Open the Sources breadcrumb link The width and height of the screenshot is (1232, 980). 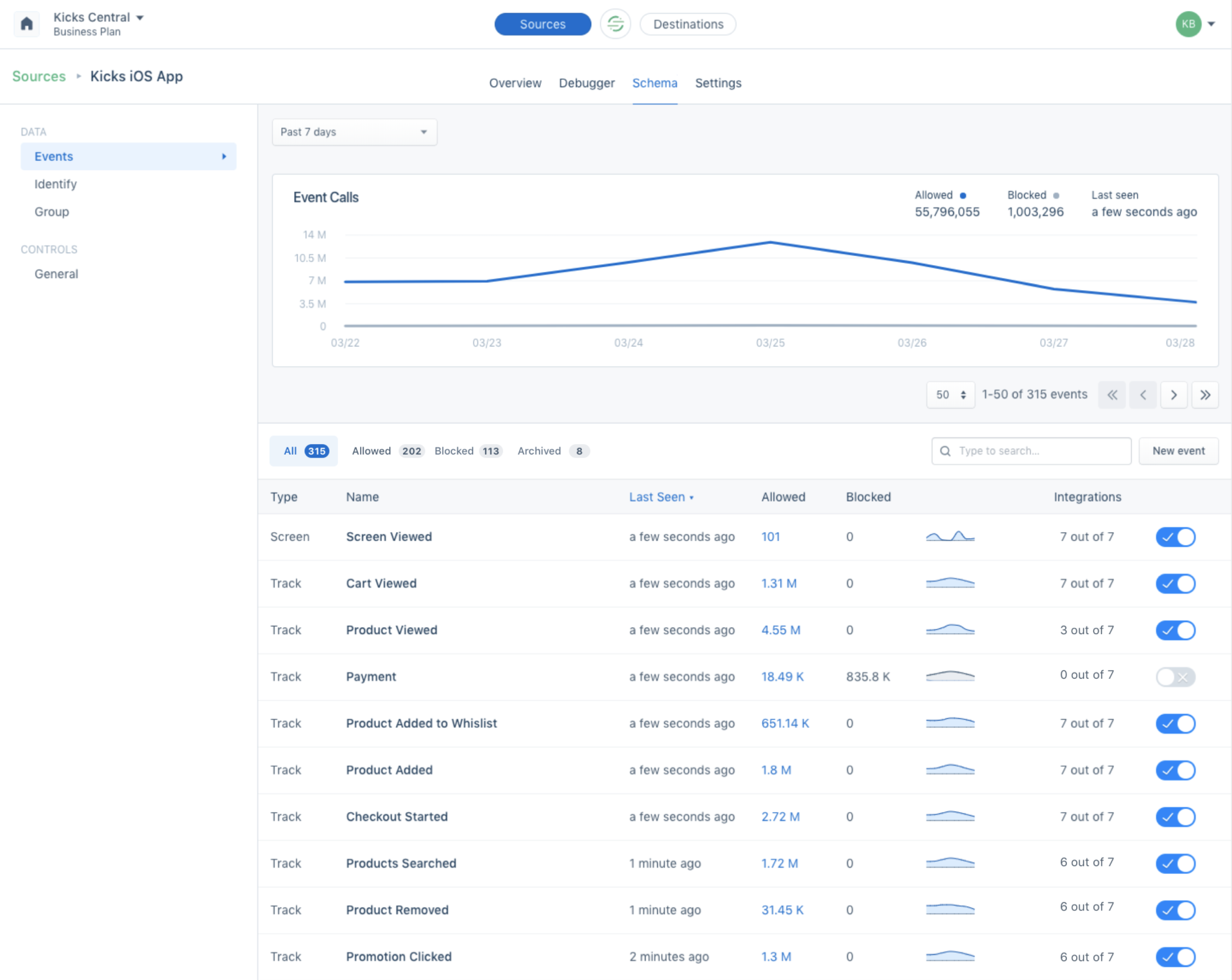[x=39, y=76]
